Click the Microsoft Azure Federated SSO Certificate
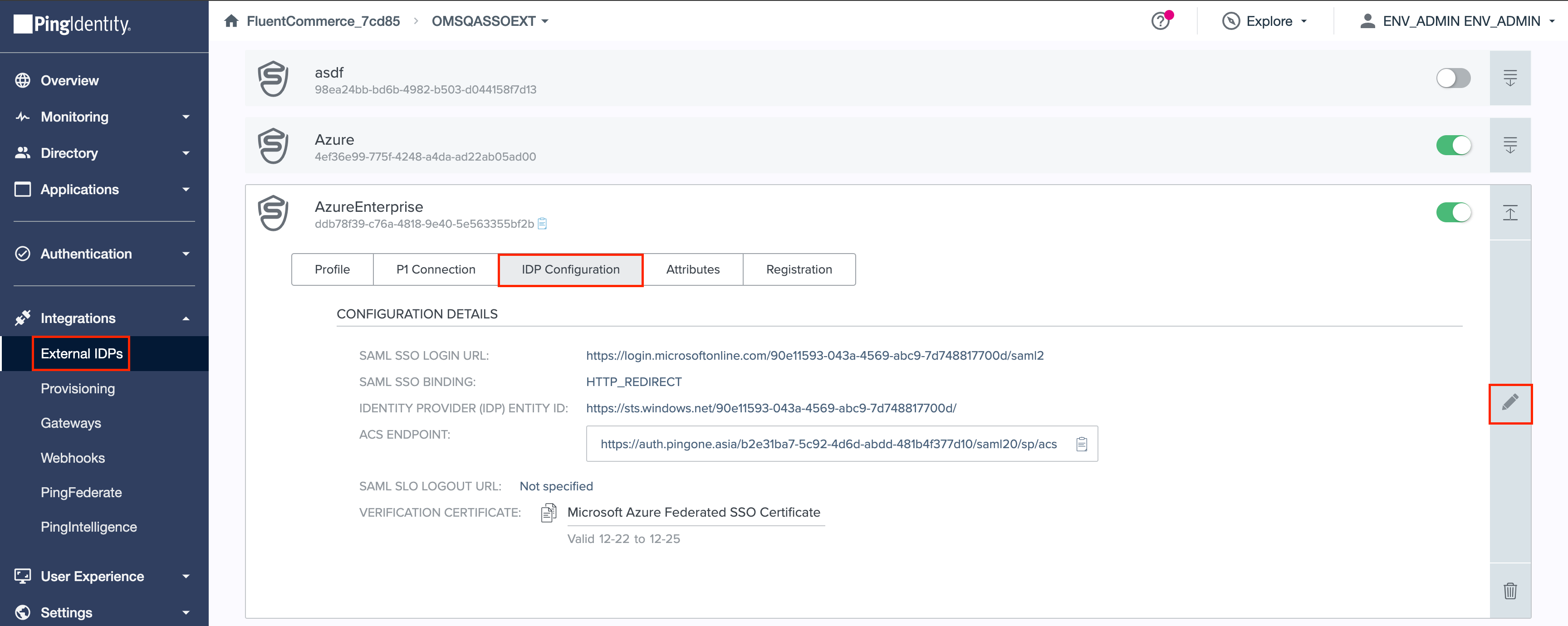 [x=693, y=512]
